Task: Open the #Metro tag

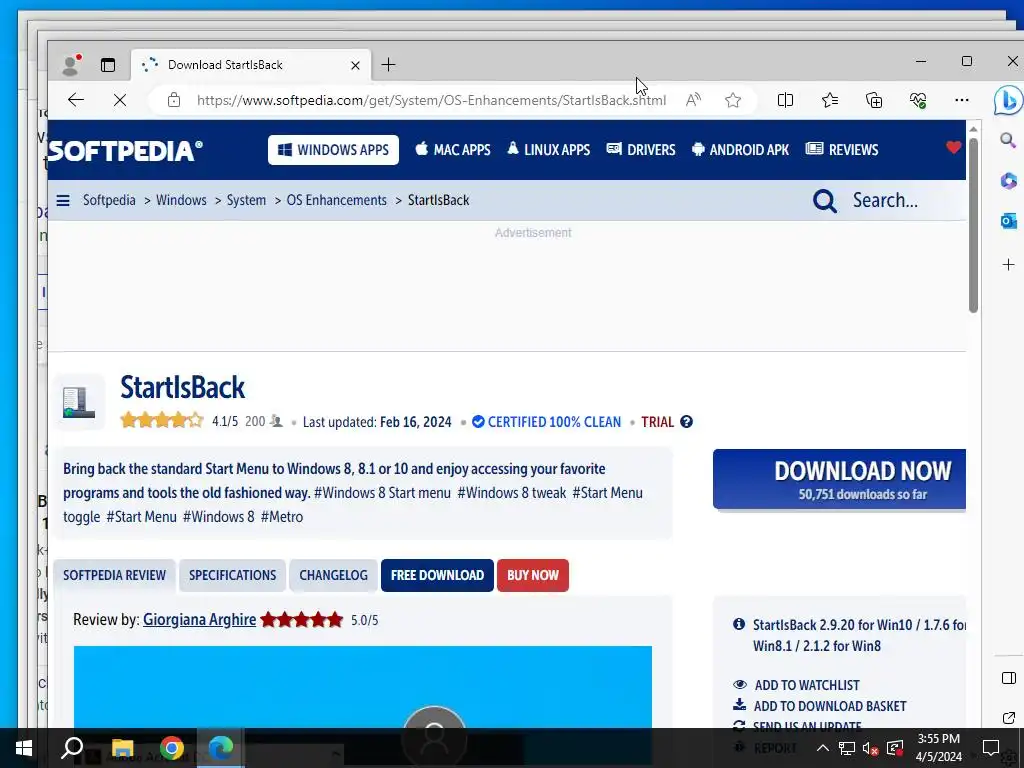Action: (x=281, y=517)
